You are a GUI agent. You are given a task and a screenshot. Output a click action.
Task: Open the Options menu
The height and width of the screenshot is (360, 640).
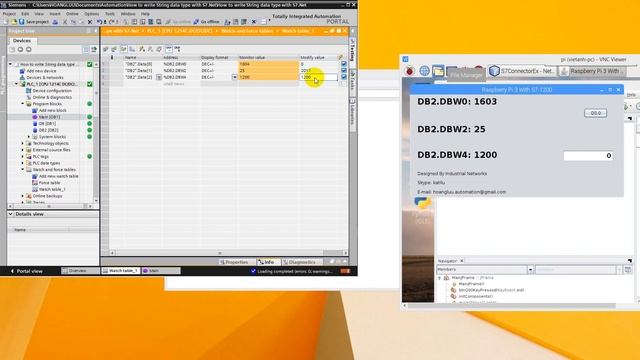92,14
